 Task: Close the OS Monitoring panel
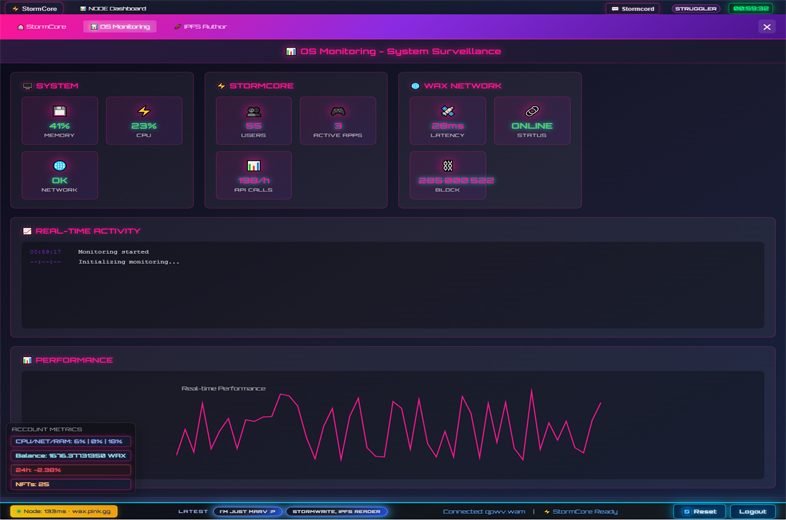coord(767,27)
